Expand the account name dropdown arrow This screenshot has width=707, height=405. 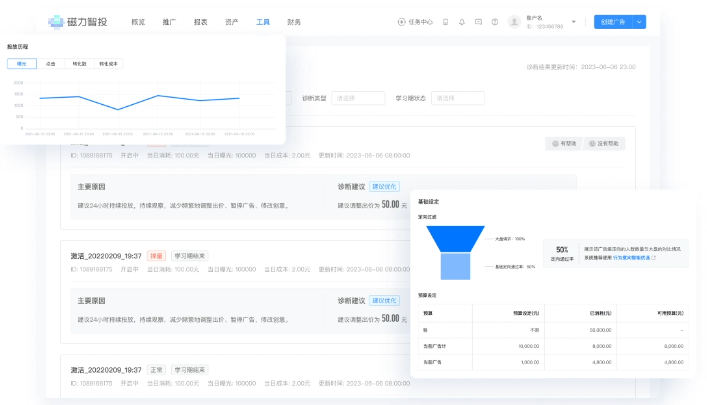(574, 22)
